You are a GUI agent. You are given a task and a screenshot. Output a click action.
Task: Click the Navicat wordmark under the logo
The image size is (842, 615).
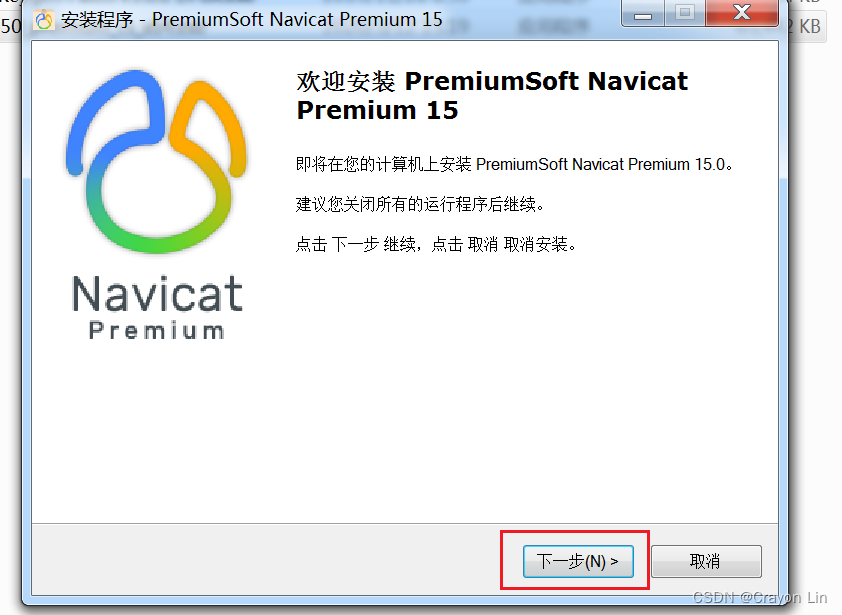tap(157, 294)
